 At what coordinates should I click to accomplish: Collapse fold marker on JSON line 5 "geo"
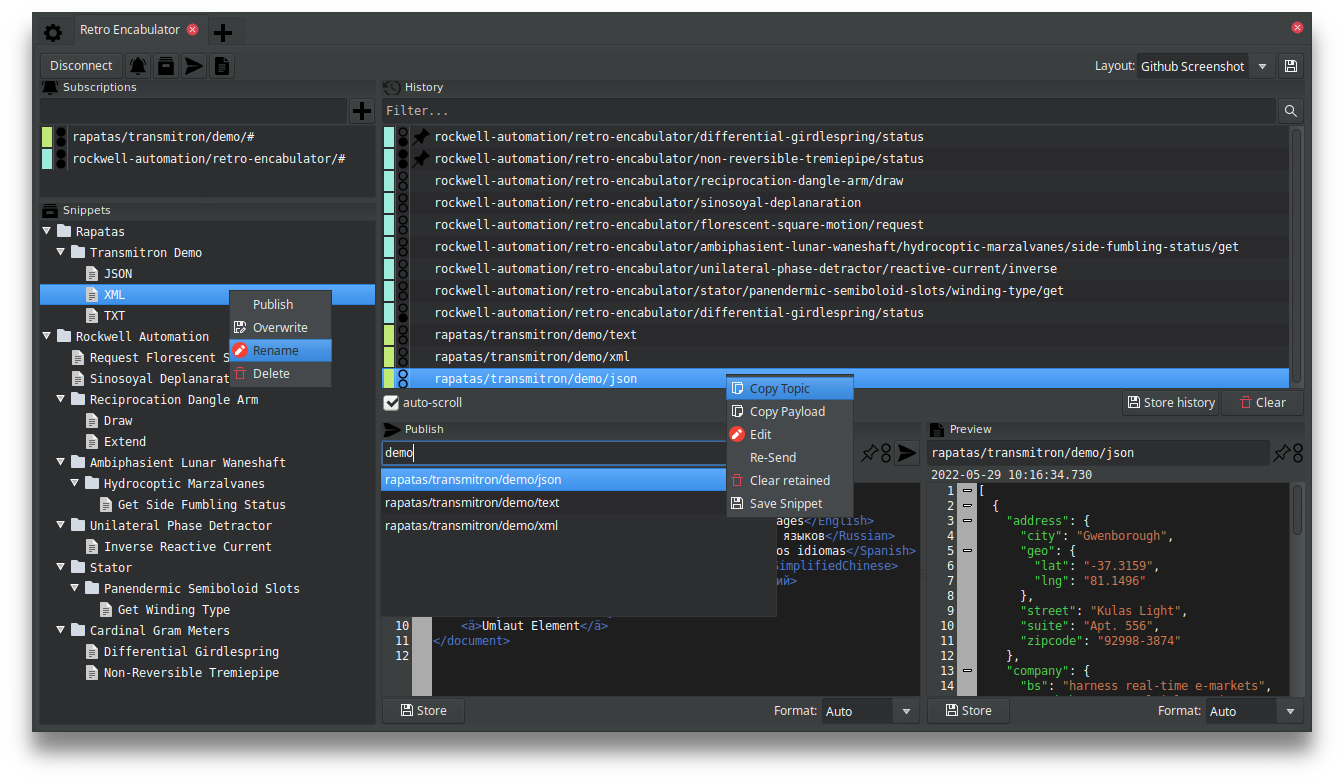click(x=966, y=550)
